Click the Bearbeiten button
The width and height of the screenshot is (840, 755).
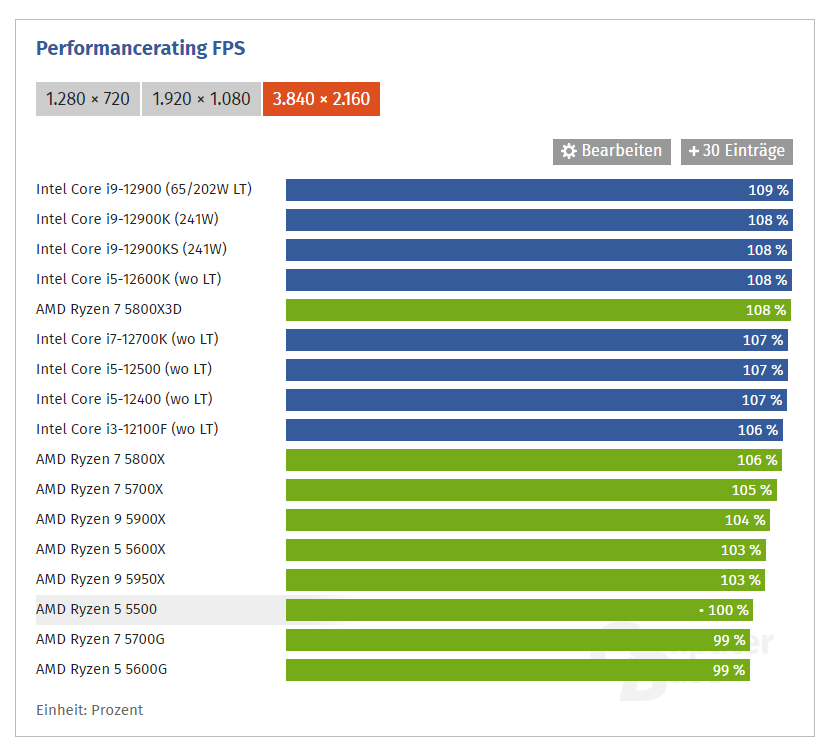pos(612,152)
